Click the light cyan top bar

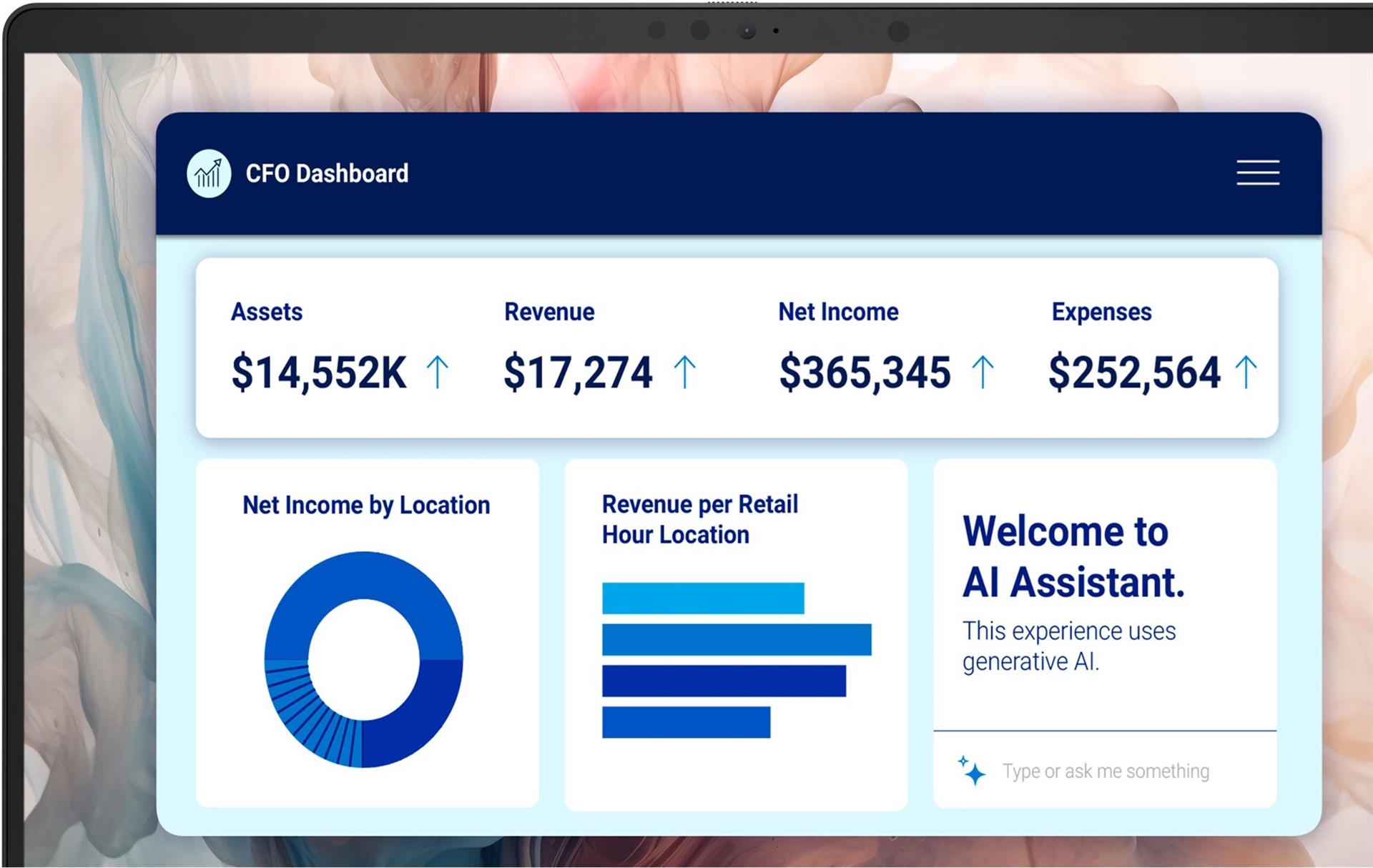[x=702, y=598]
